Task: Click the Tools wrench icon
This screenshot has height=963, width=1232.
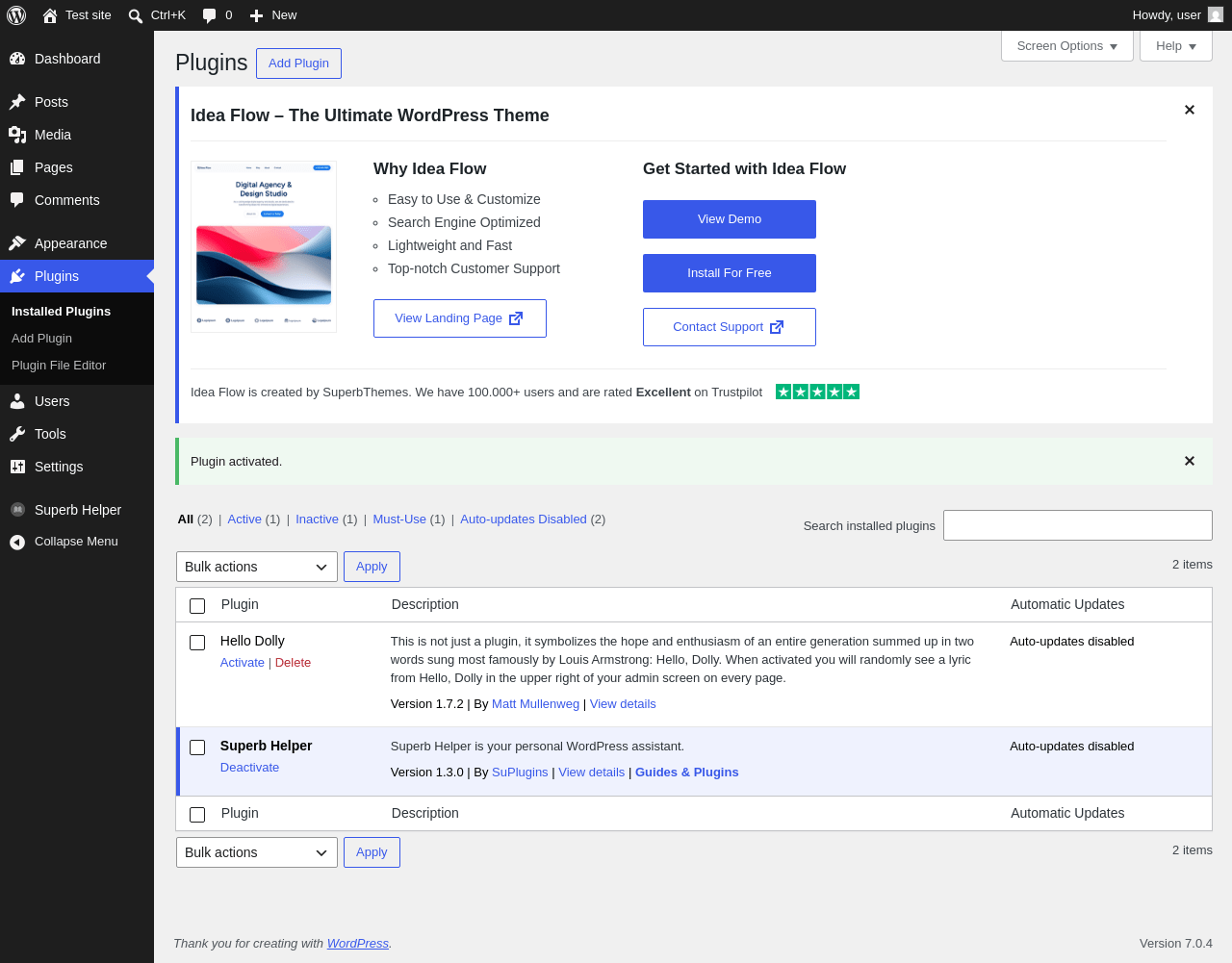Action: tap(17, 434)
